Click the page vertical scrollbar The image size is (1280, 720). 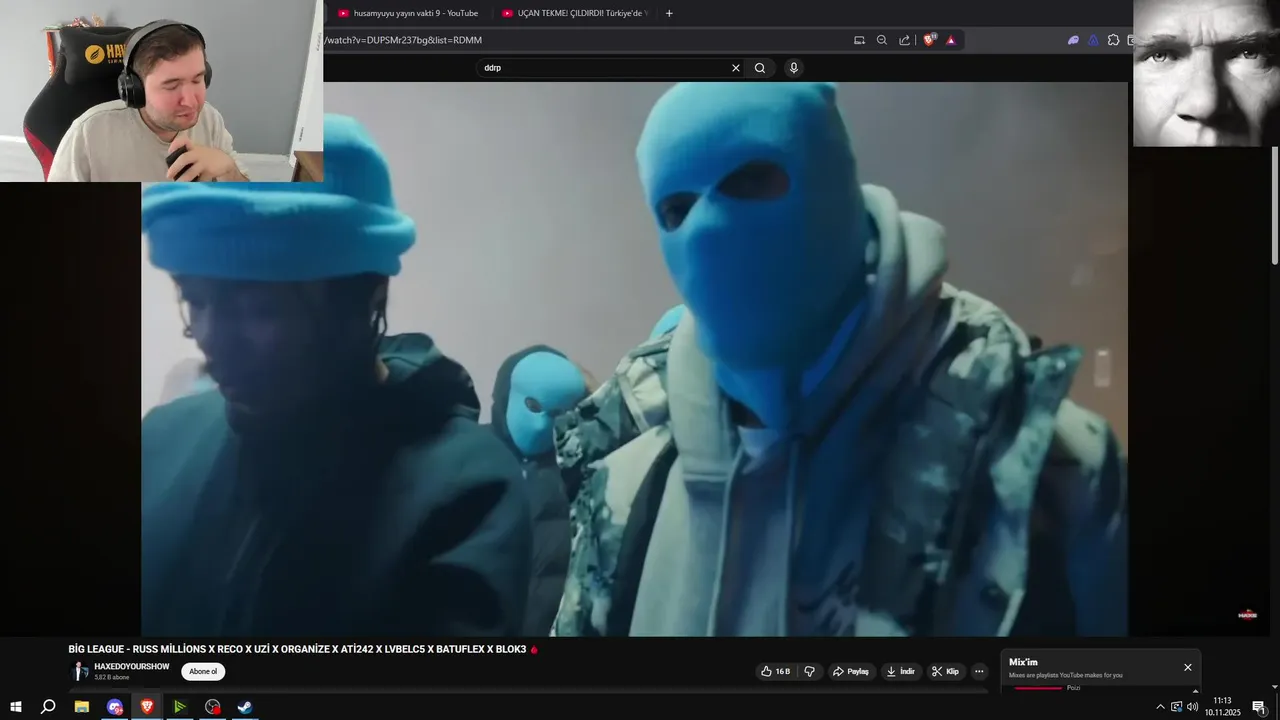[x=1274, y=205]
